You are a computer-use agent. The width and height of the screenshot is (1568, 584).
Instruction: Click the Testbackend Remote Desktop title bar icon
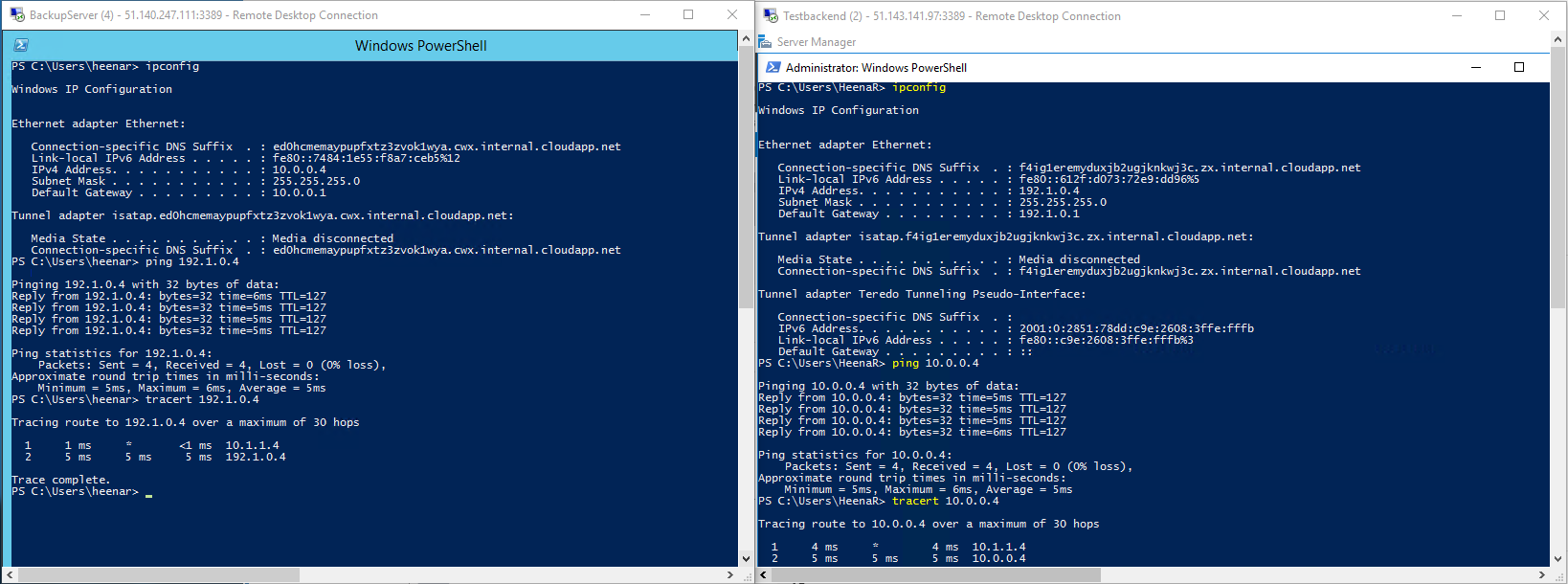771,16
